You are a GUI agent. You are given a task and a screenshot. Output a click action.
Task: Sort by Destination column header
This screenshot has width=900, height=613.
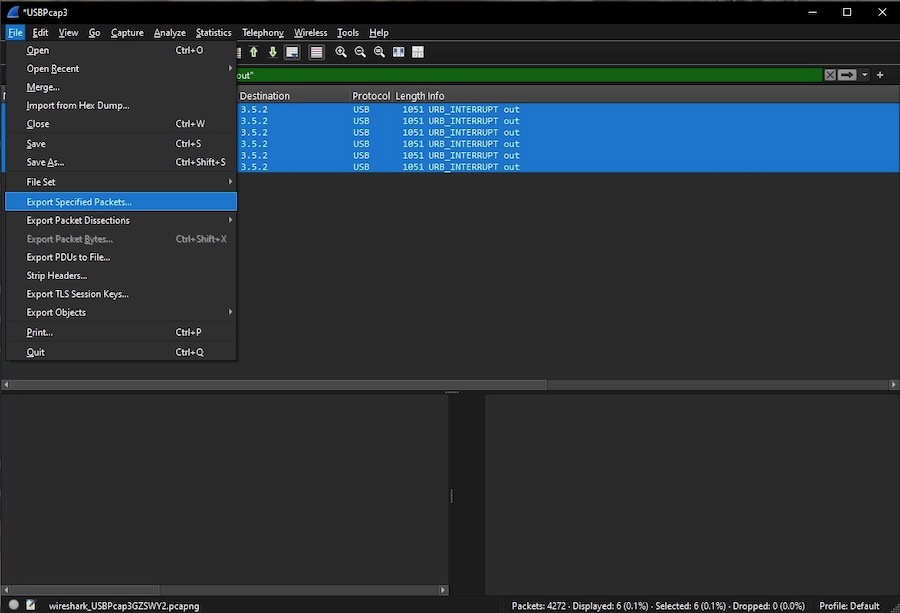click(x=293, y=96)
